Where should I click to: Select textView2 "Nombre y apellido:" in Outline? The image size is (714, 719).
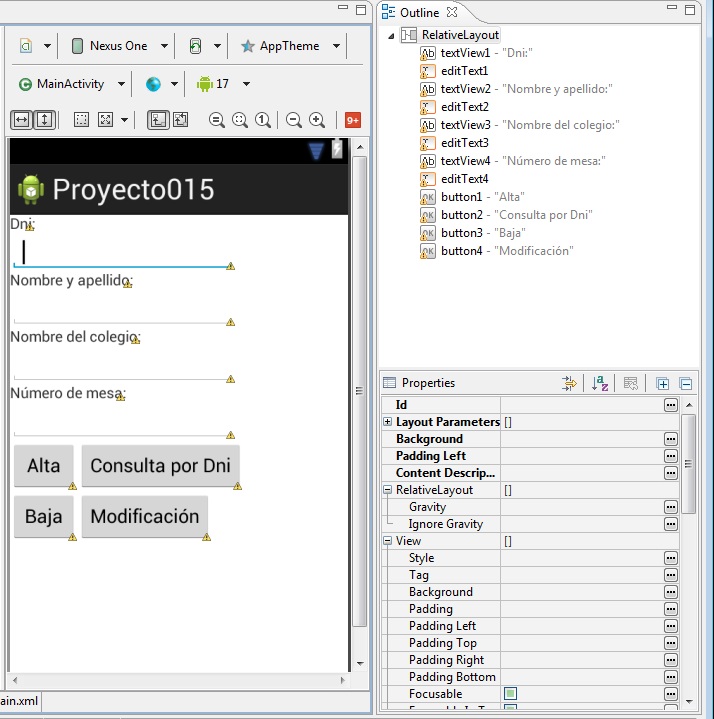click(516, 89)
